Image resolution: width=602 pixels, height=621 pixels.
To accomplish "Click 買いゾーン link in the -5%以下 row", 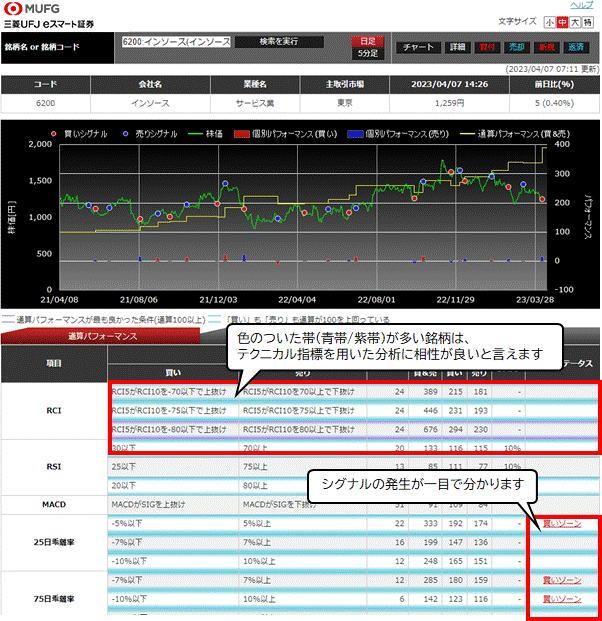I will [x=562, y=524].
